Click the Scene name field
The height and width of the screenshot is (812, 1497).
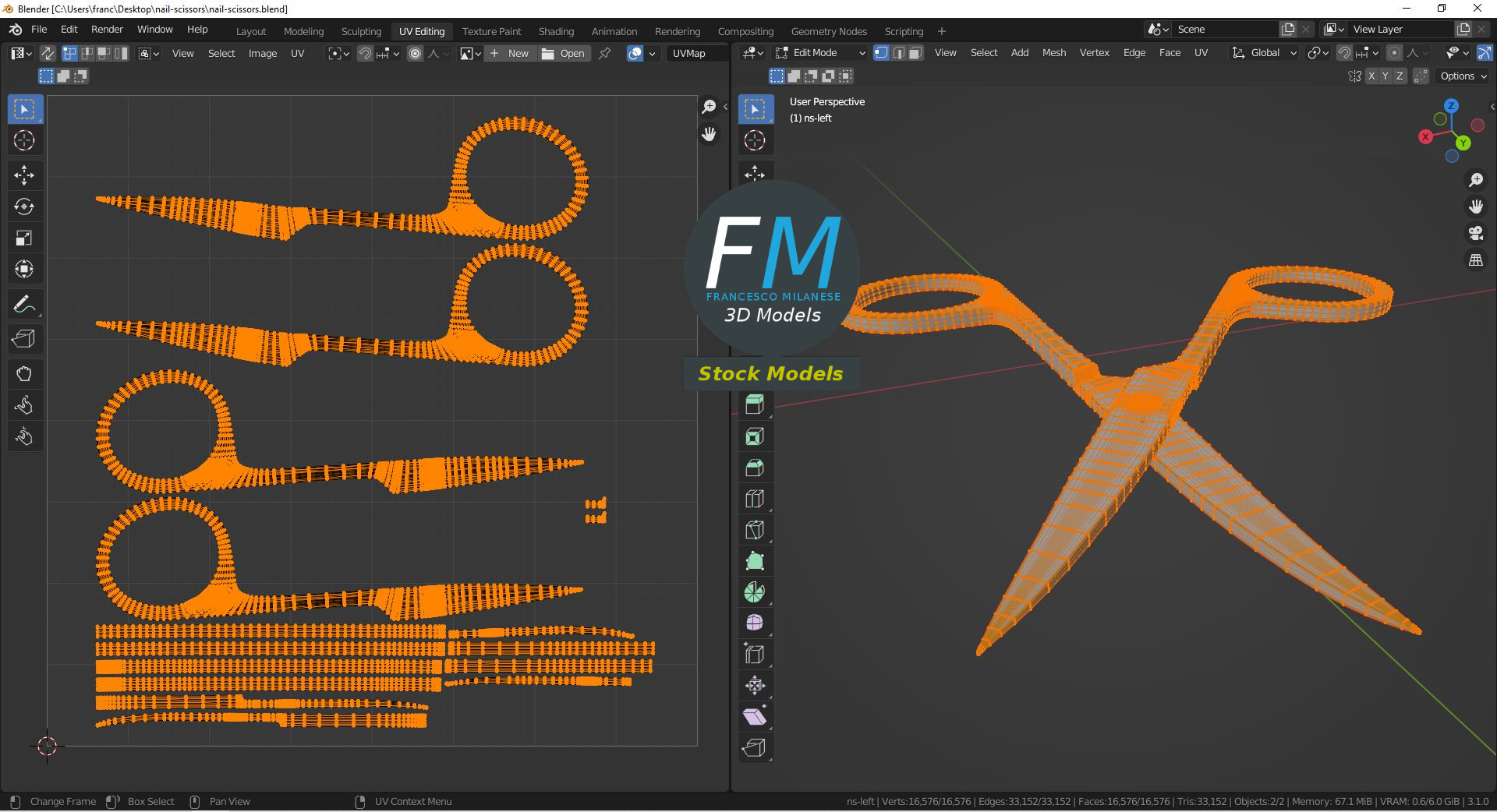click(x=1224, y=29)
